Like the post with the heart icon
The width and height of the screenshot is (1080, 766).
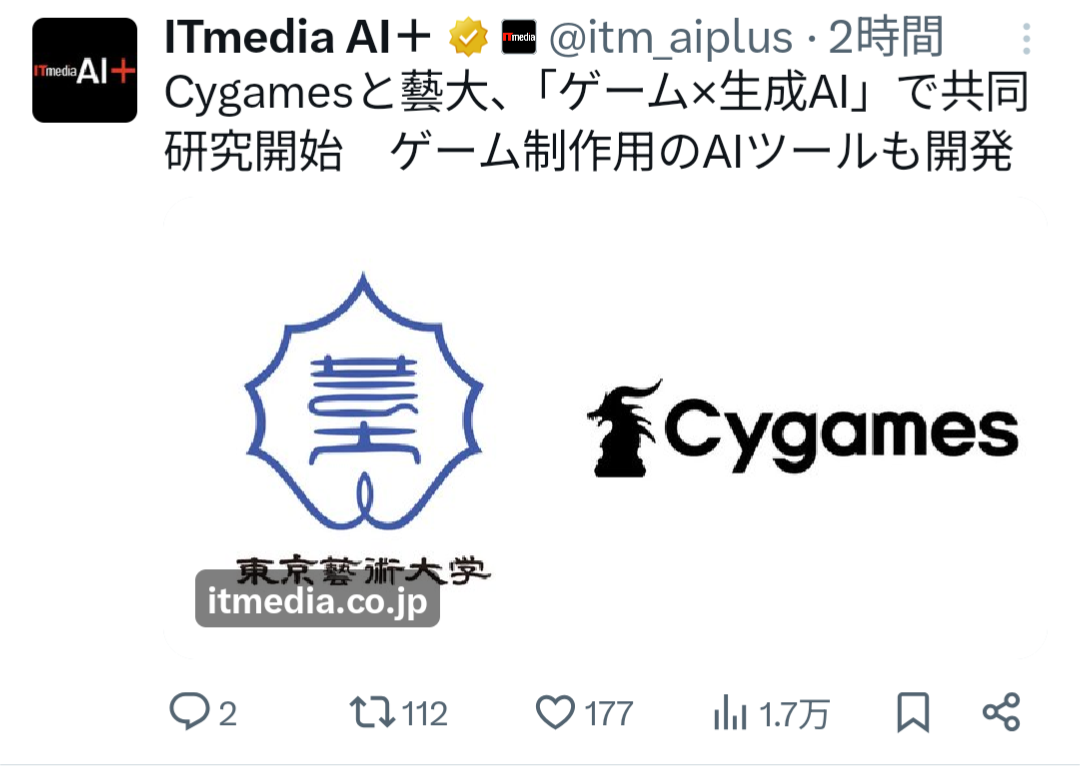pyautogui.click(x=555, y=712)
